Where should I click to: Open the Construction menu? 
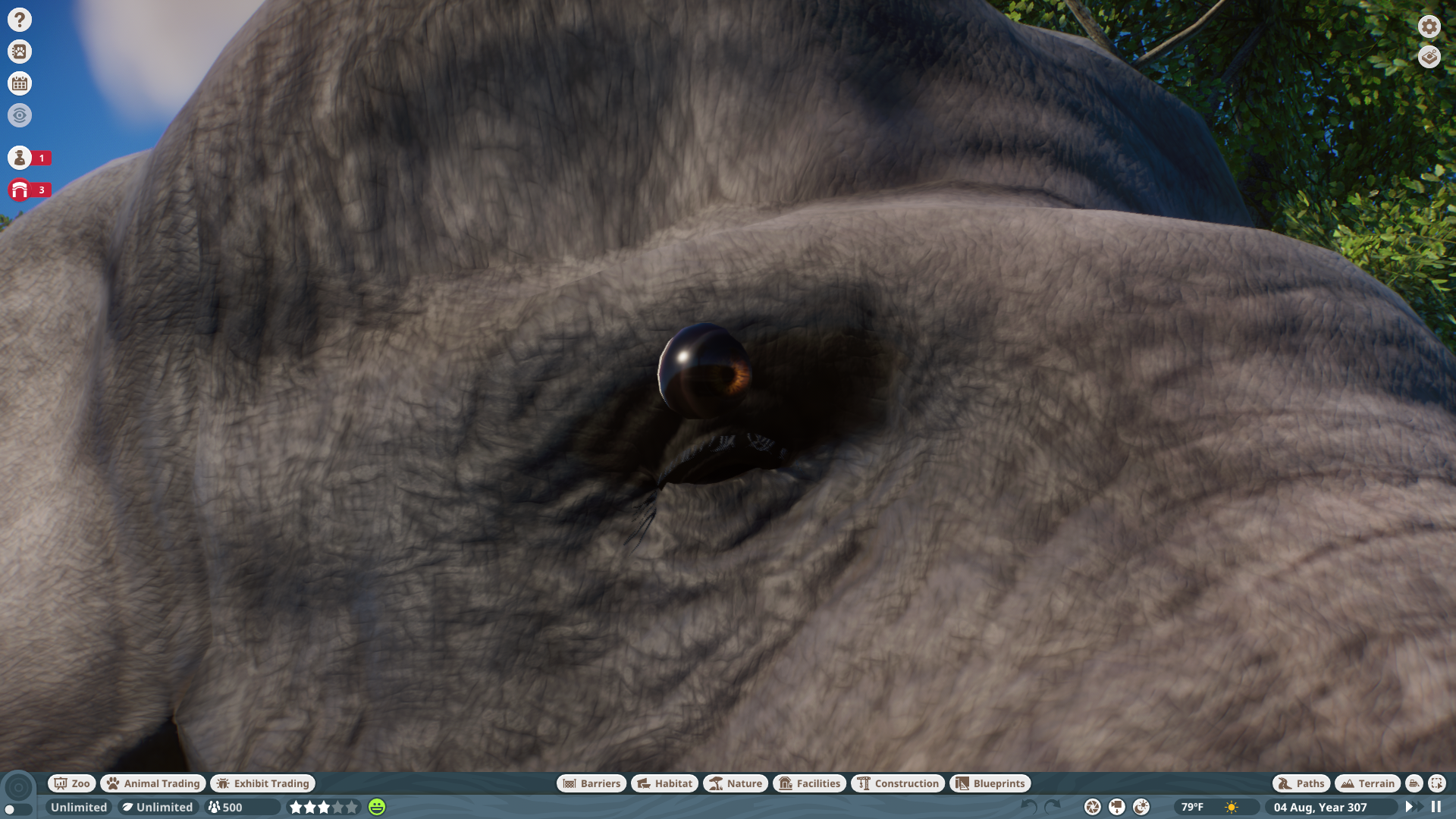[x=899, y=783]
